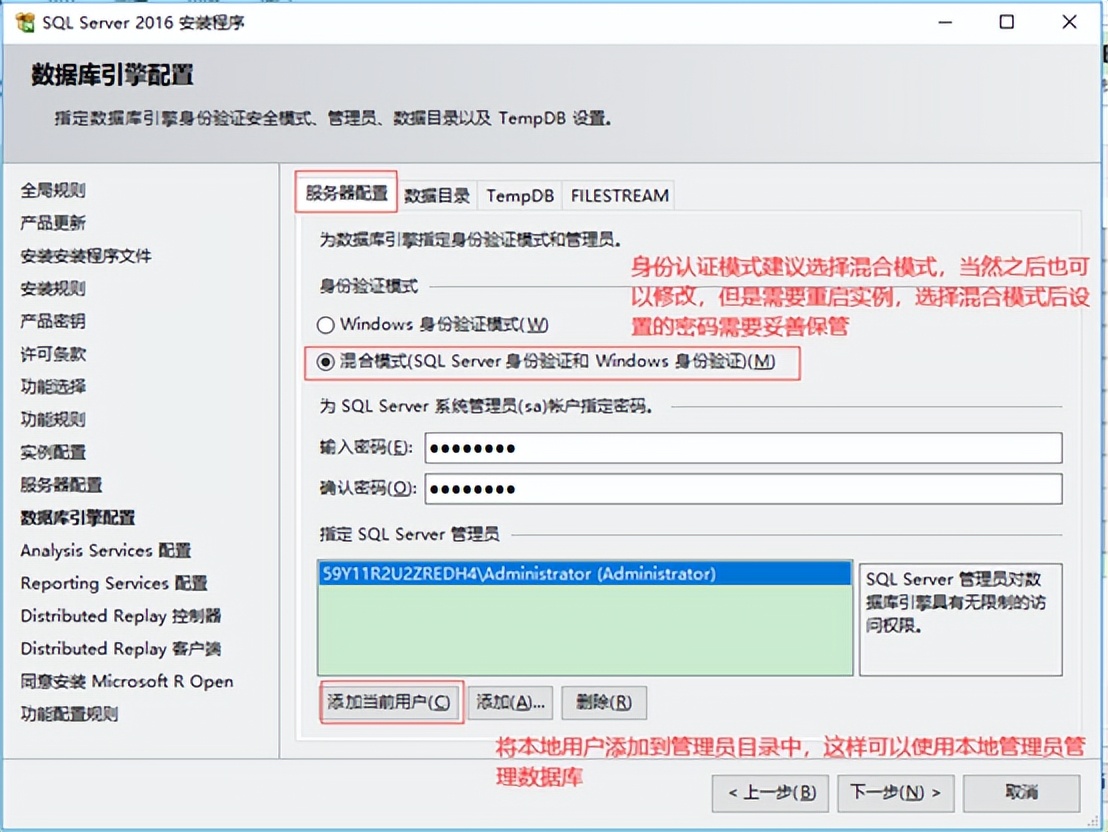The image size is (1108, 832).
Task: Select 服务器配置 step in left sidebar
Action: [x=61, y=485]
